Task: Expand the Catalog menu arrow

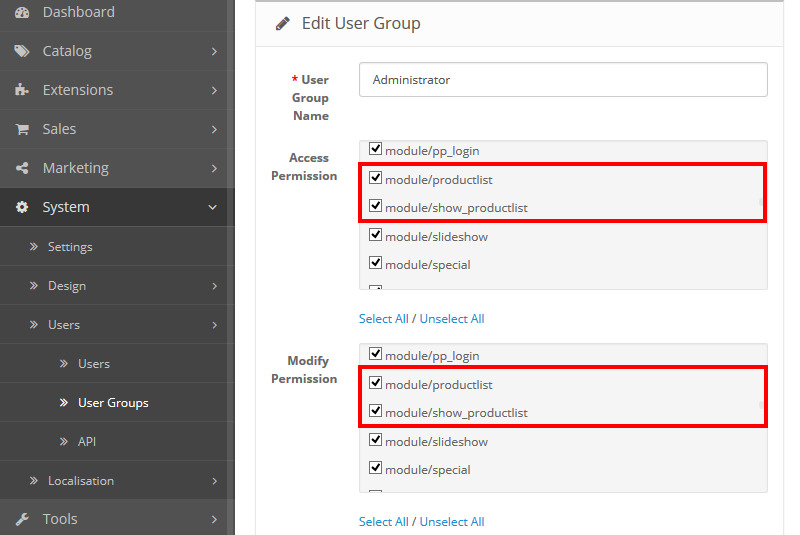Action: click(214, 51)
